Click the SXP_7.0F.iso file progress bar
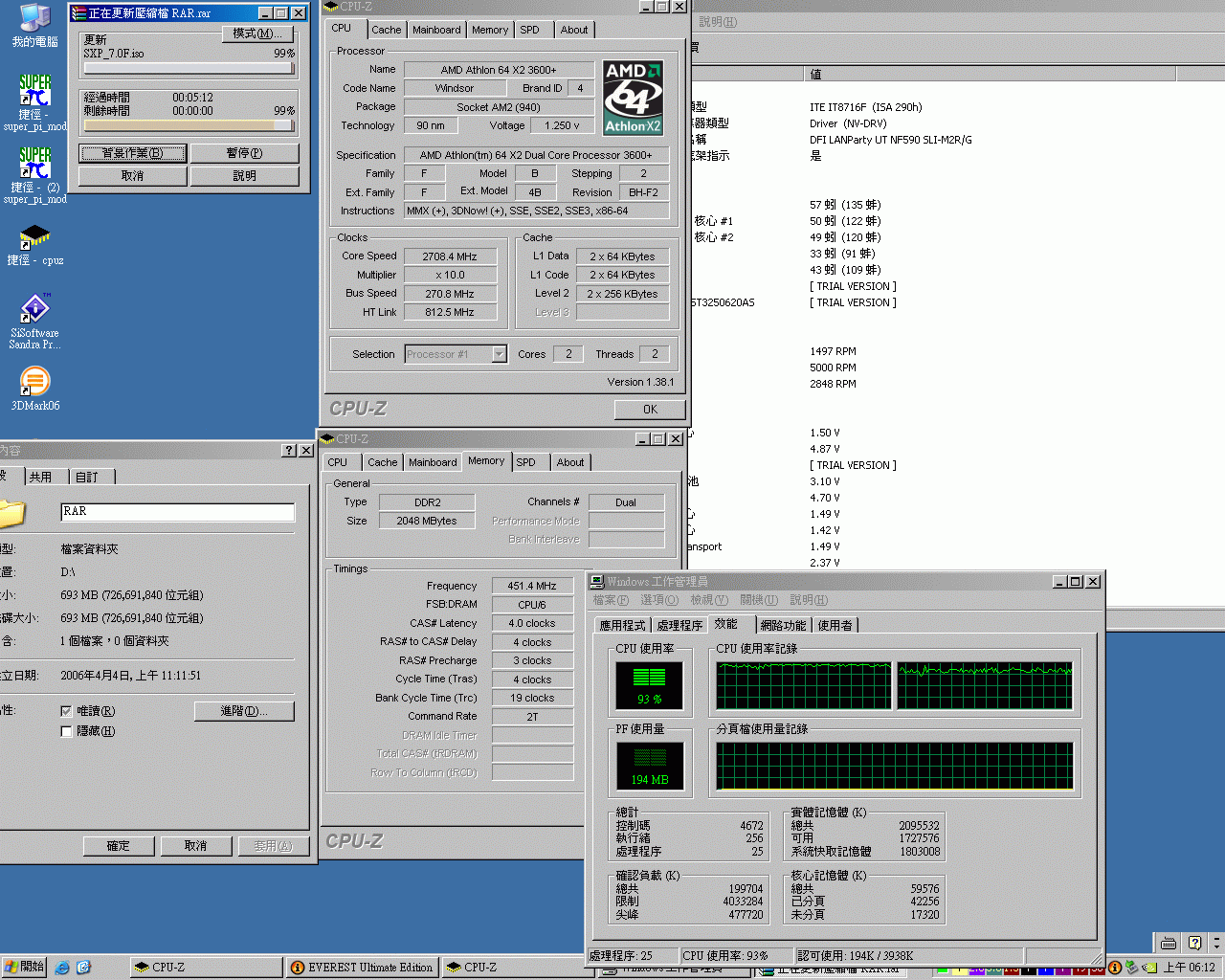This screenshot has width=1225, height=980. (189, 68)
